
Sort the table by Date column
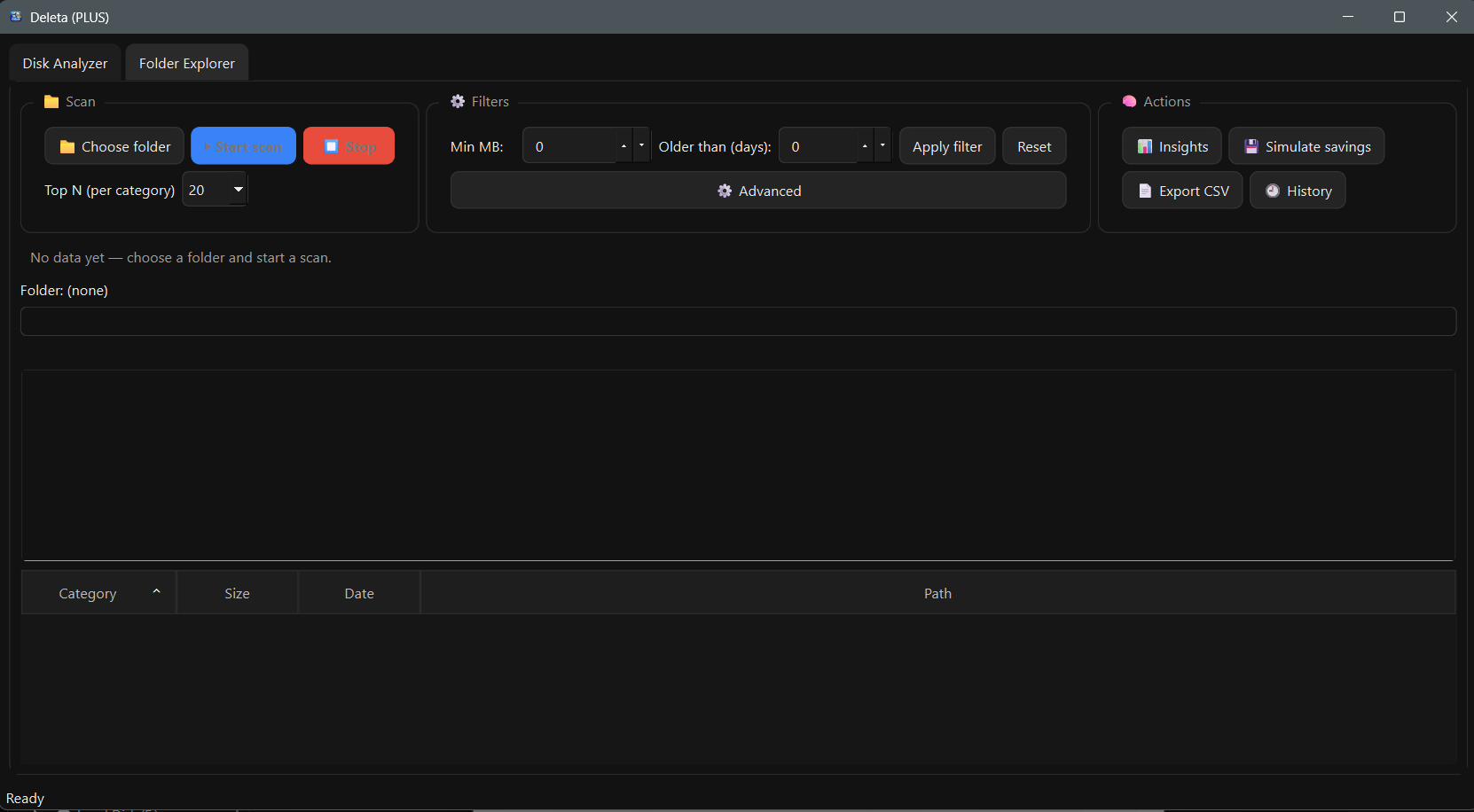(x=359, y=593)
